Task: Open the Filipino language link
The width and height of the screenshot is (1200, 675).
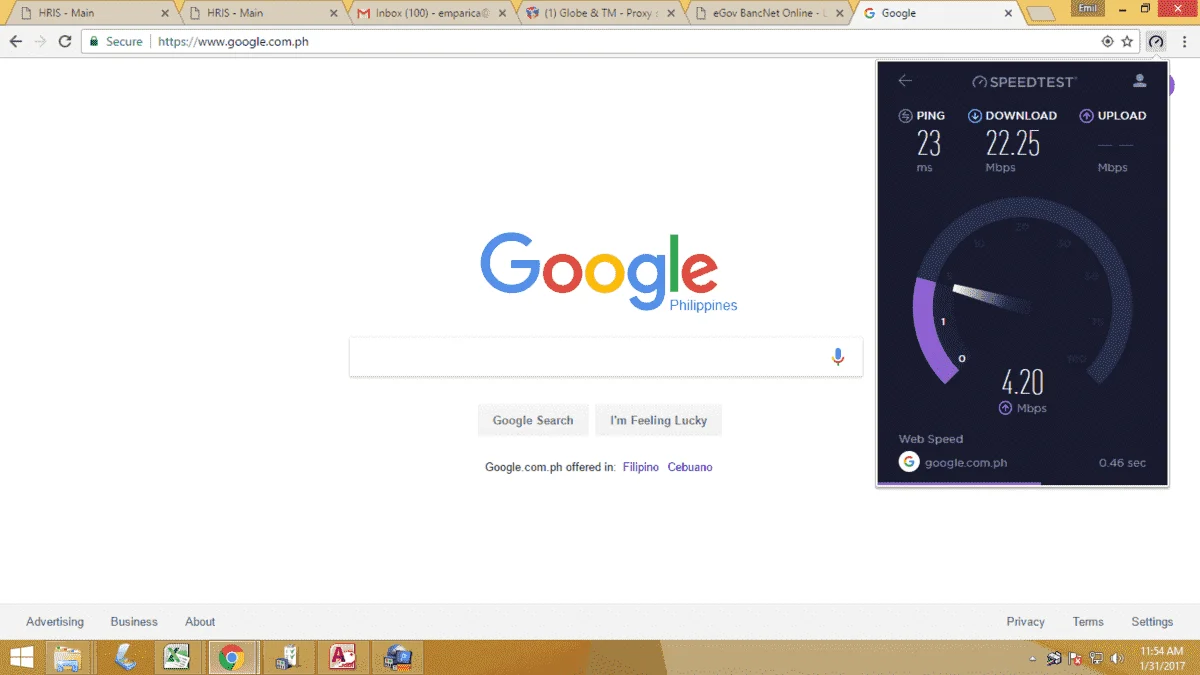Action: tap(641, 467)
